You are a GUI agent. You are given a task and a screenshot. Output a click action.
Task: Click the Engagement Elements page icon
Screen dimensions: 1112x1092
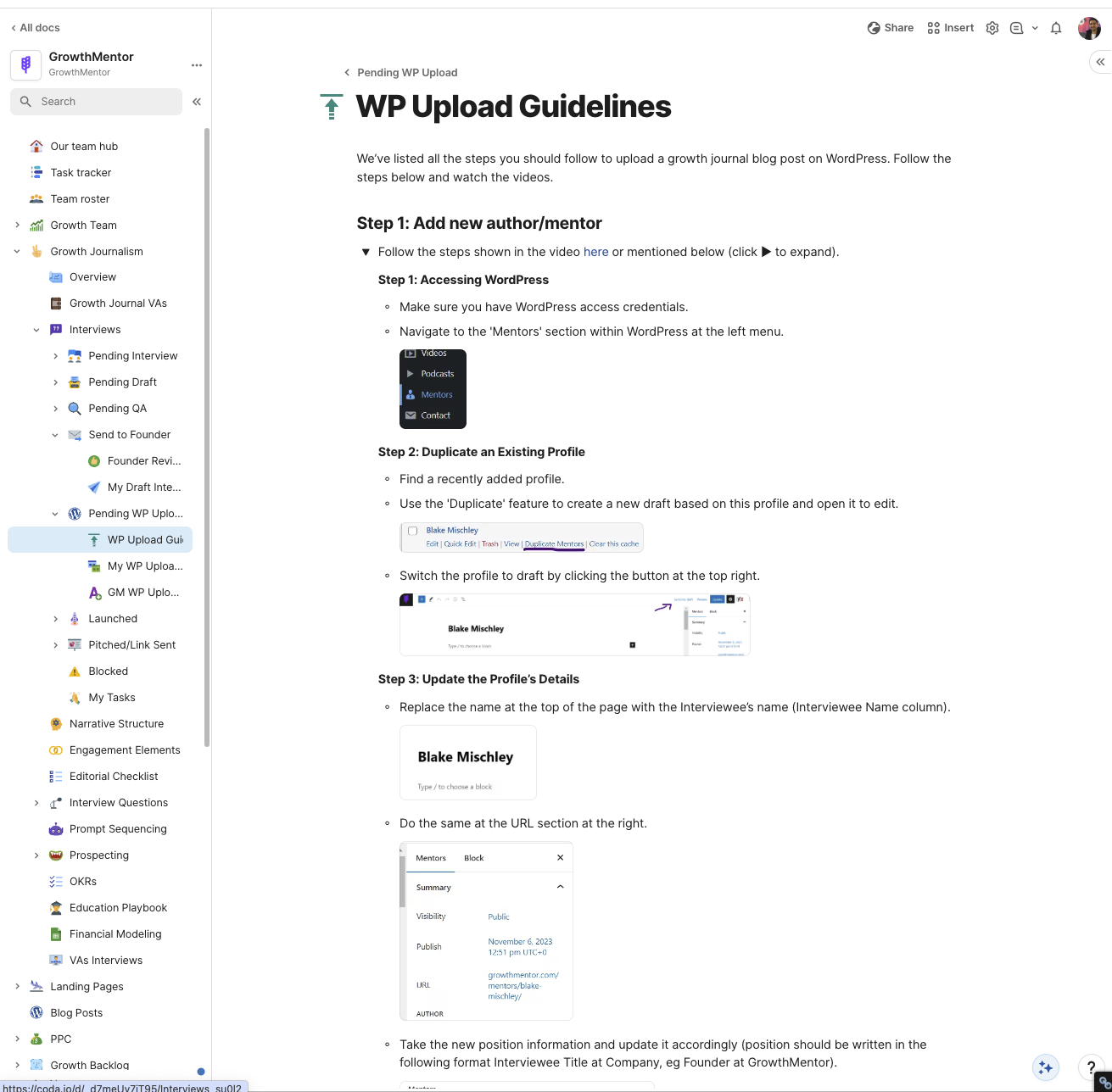56,750
